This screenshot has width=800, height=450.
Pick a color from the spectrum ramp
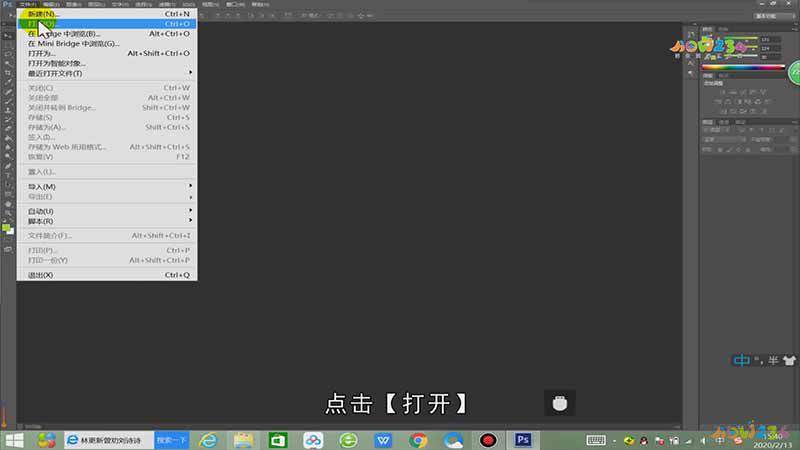[743, 67]
